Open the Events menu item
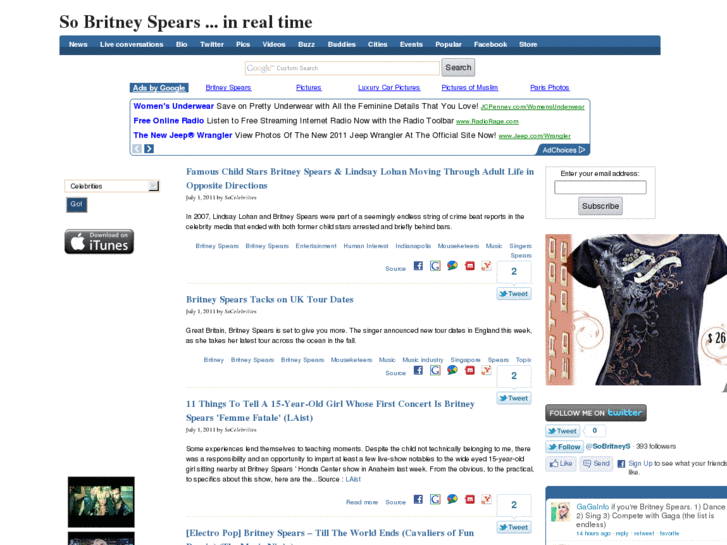Viewport: 727px width, 545px height. [x=411, y=45]
